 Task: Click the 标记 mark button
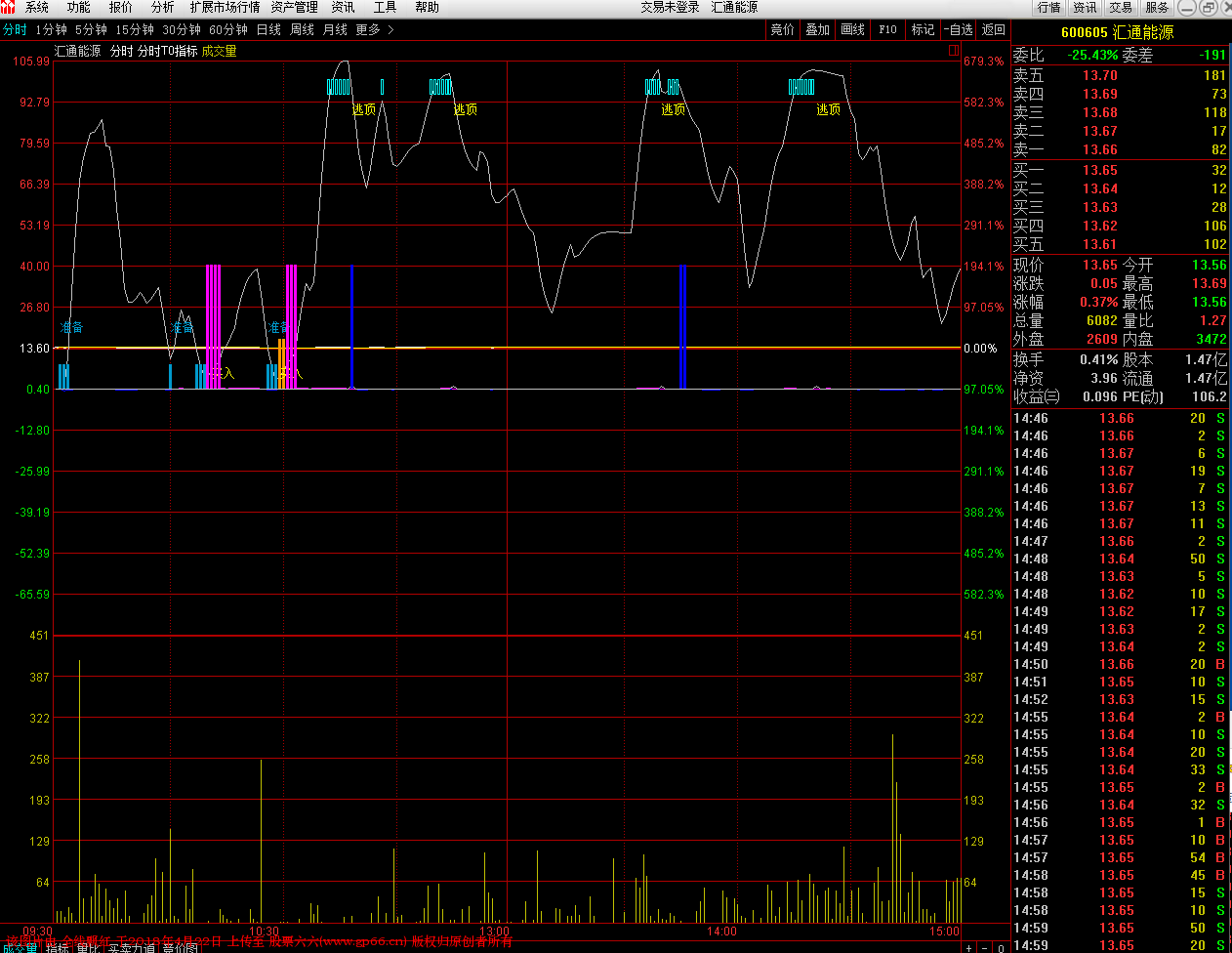(x=924, y=29)
